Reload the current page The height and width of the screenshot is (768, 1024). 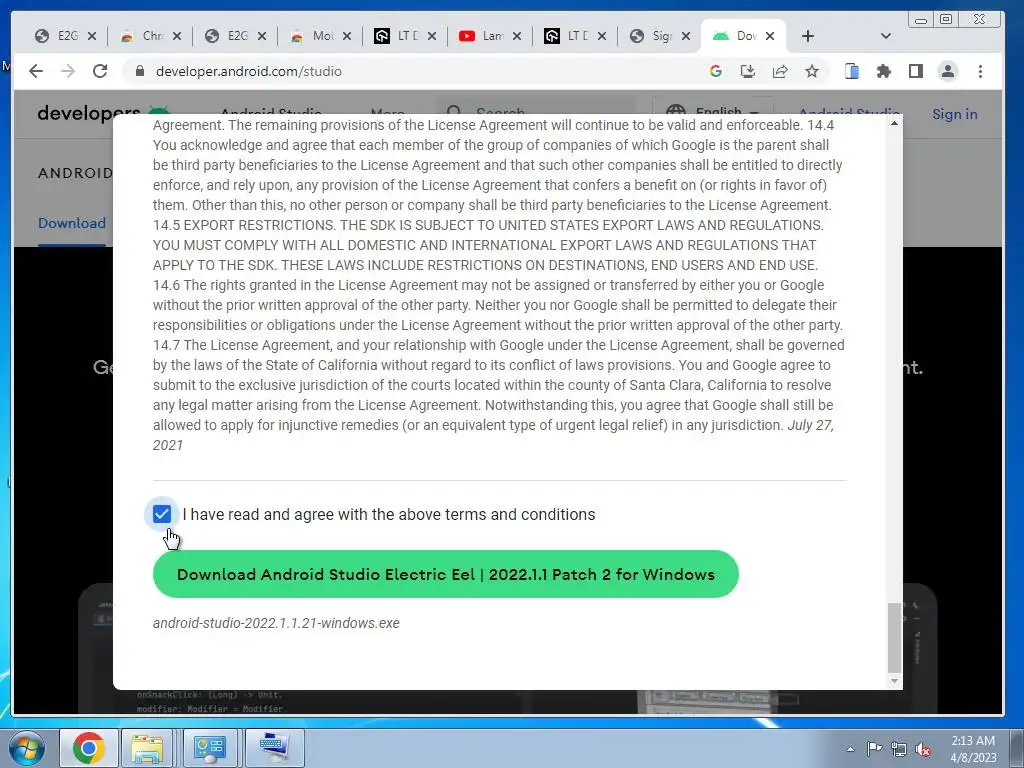click(x=100, y=71)
